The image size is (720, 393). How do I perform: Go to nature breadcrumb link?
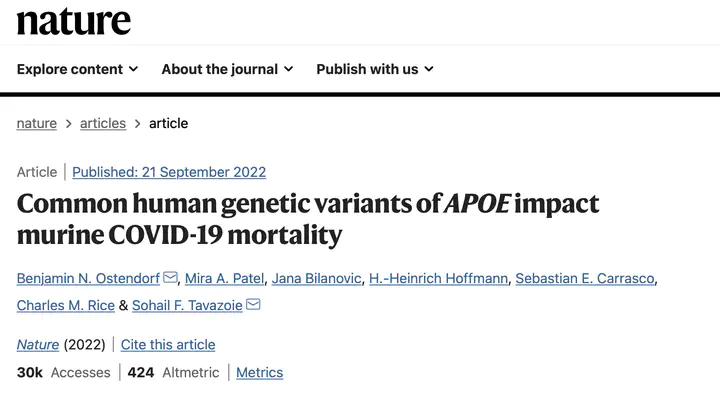37,124
